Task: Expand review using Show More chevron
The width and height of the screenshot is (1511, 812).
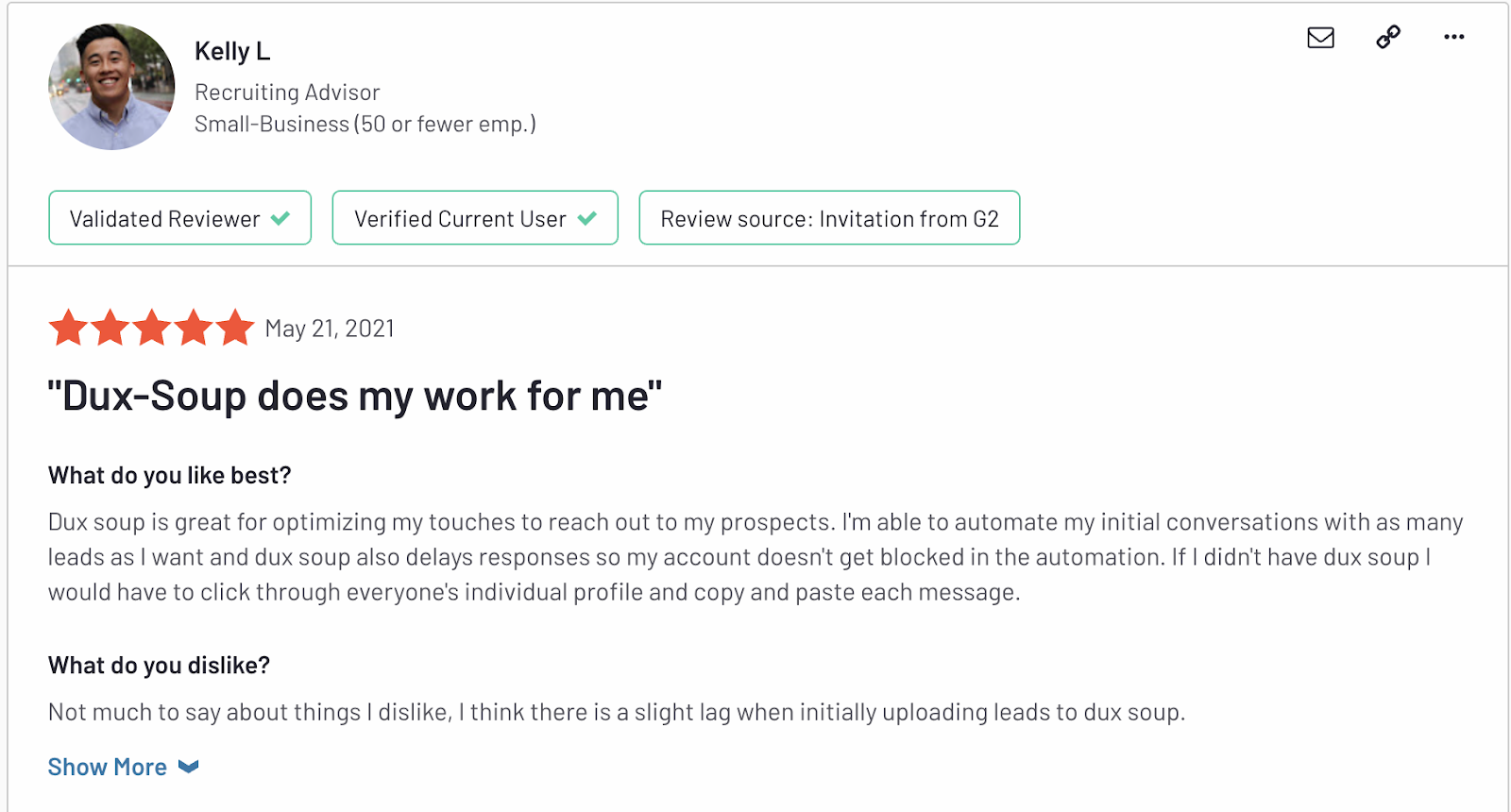Action: click(x=189, y=767)
